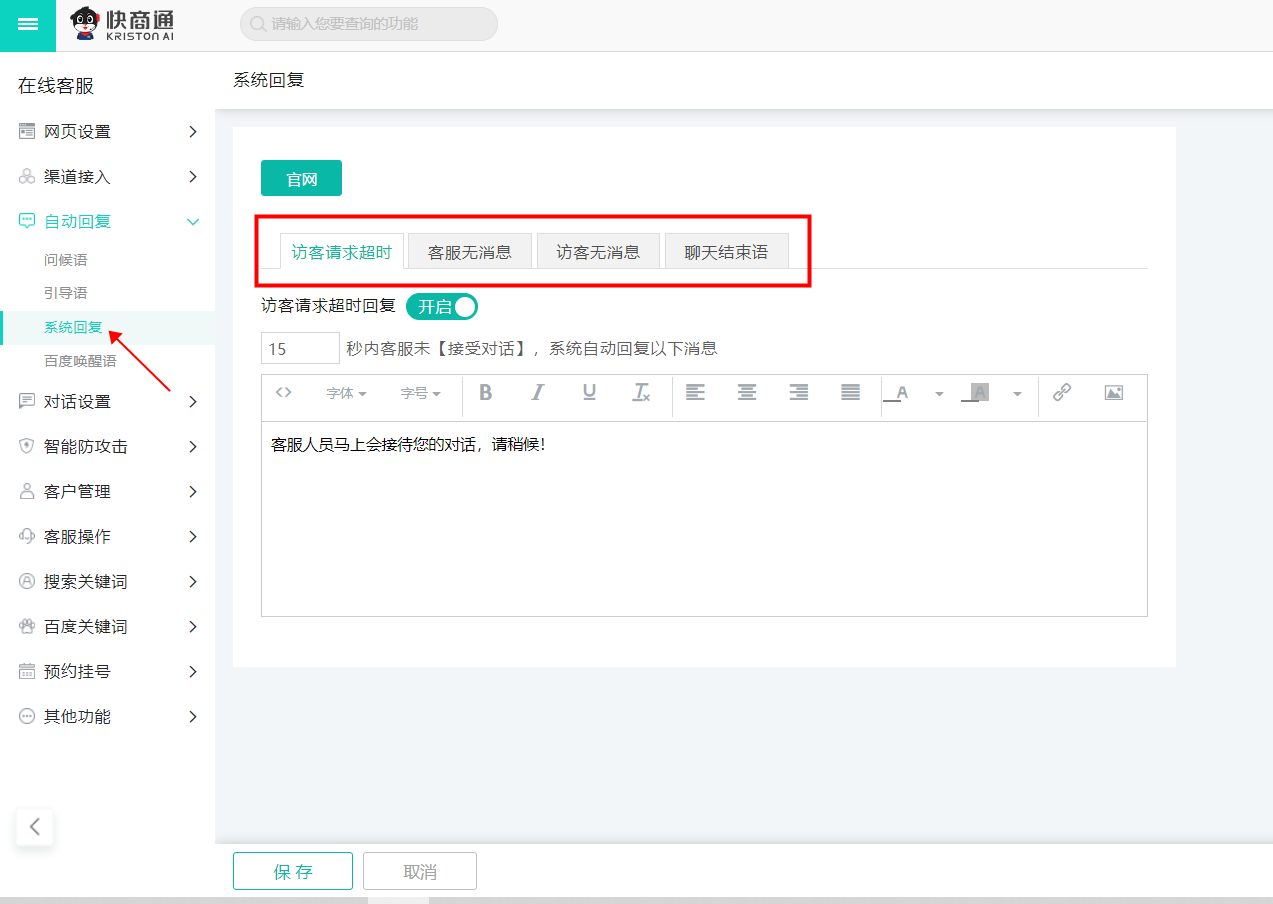Center align text in editor

(x=747, y=393)
